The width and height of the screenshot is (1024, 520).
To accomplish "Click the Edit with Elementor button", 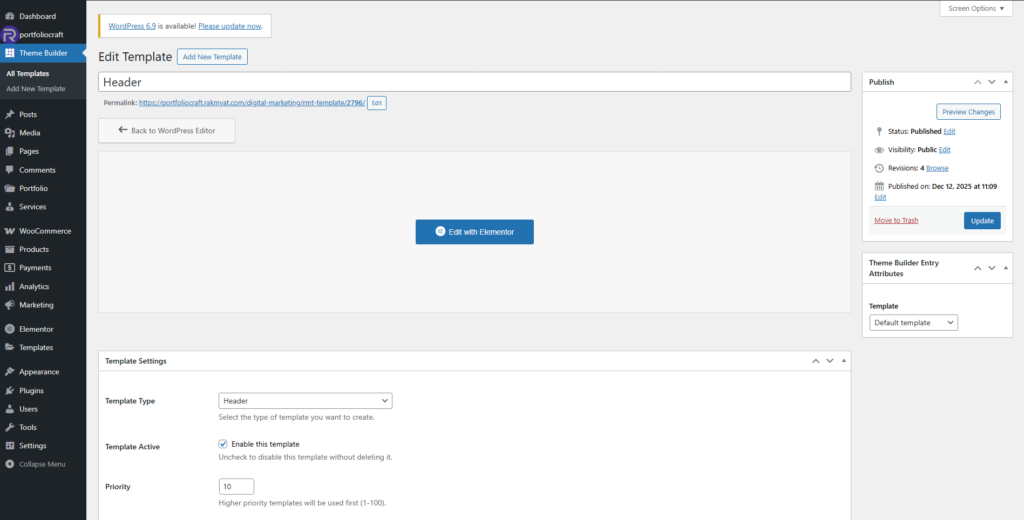I will [475, 232].
